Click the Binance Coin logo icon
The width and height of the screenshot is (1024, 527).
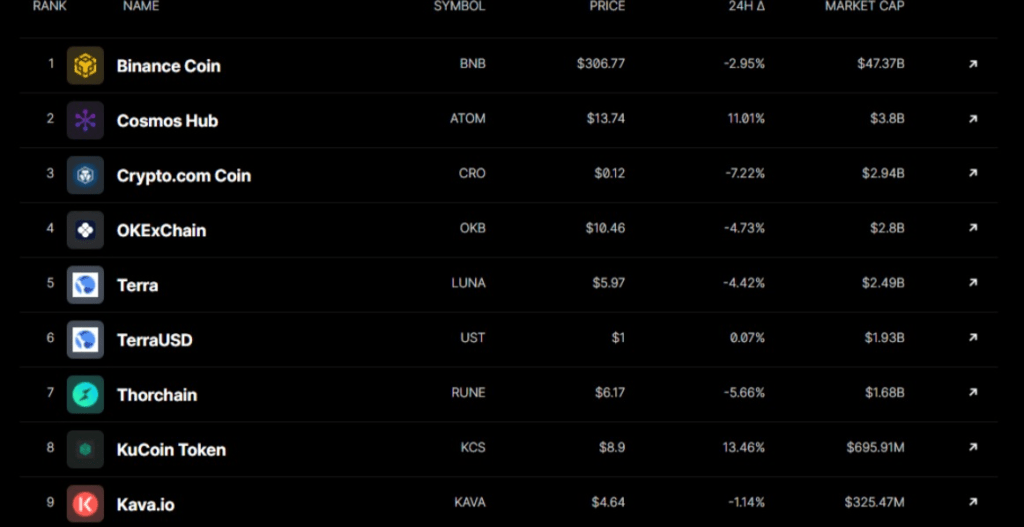[85, 65]
